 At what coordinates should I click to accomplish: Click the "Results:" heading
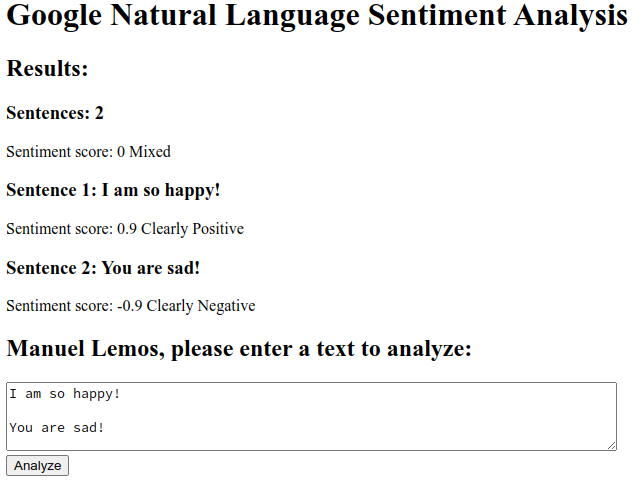pos(47,69)
